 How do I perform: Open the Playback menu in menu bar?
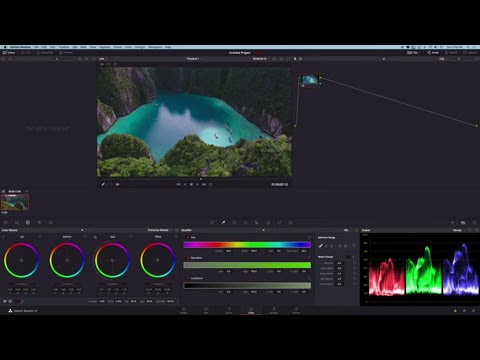(105, 47)
